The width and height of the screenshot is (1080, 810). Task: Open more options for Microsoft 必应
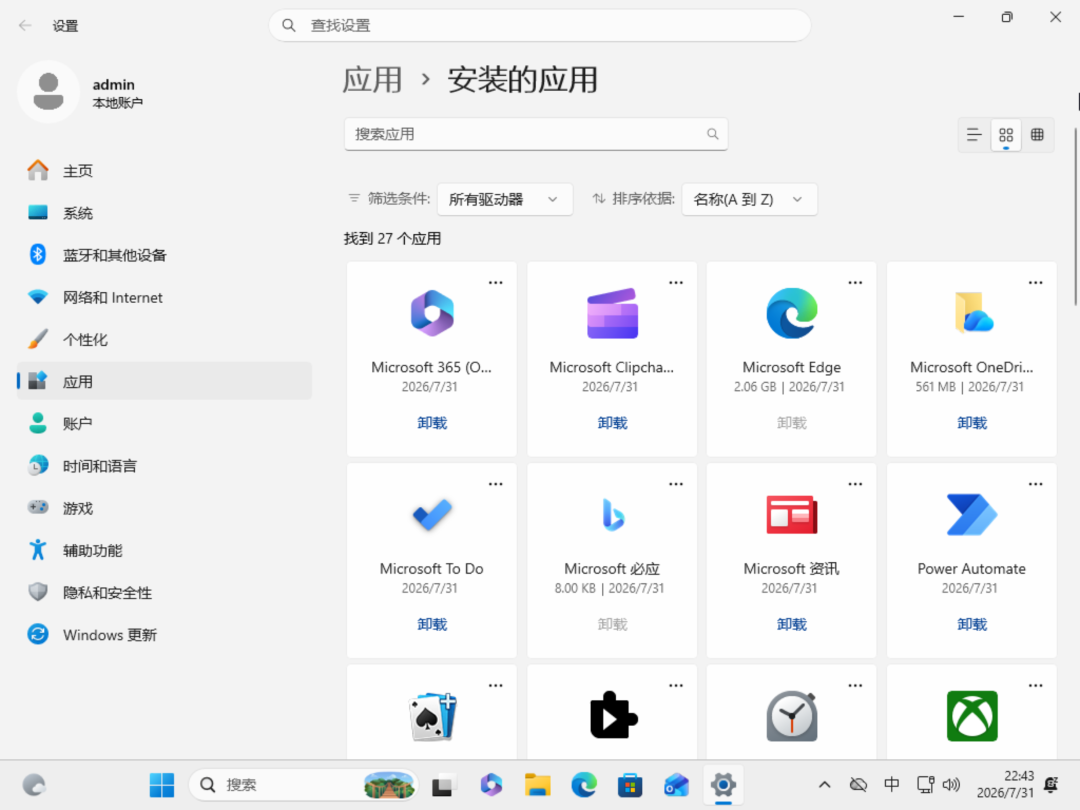[x=676, y=484]
